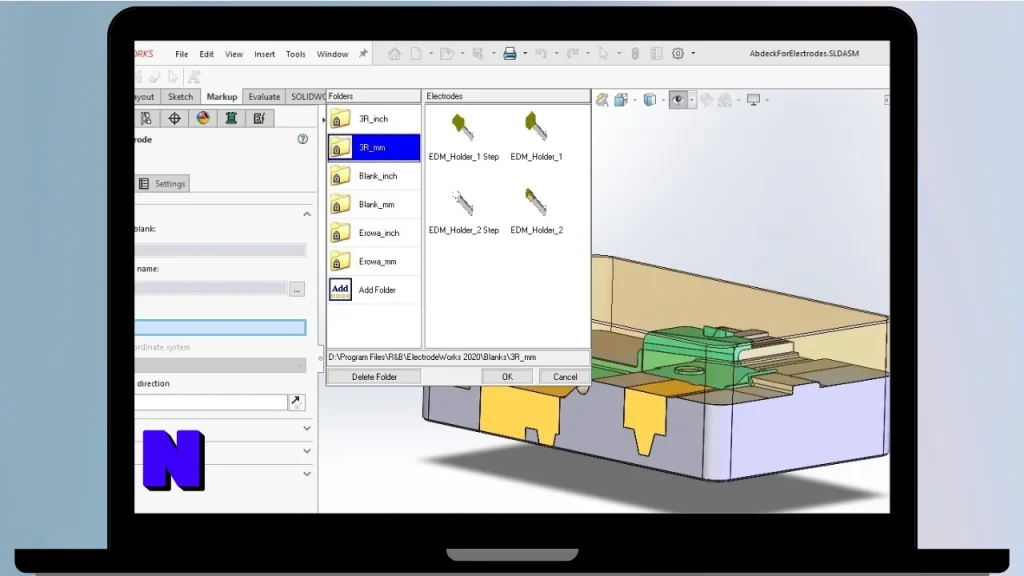Click the Select cursor tool icon
The width and height of the screenshot is (1024, 576).
click(x=603, y=54)
